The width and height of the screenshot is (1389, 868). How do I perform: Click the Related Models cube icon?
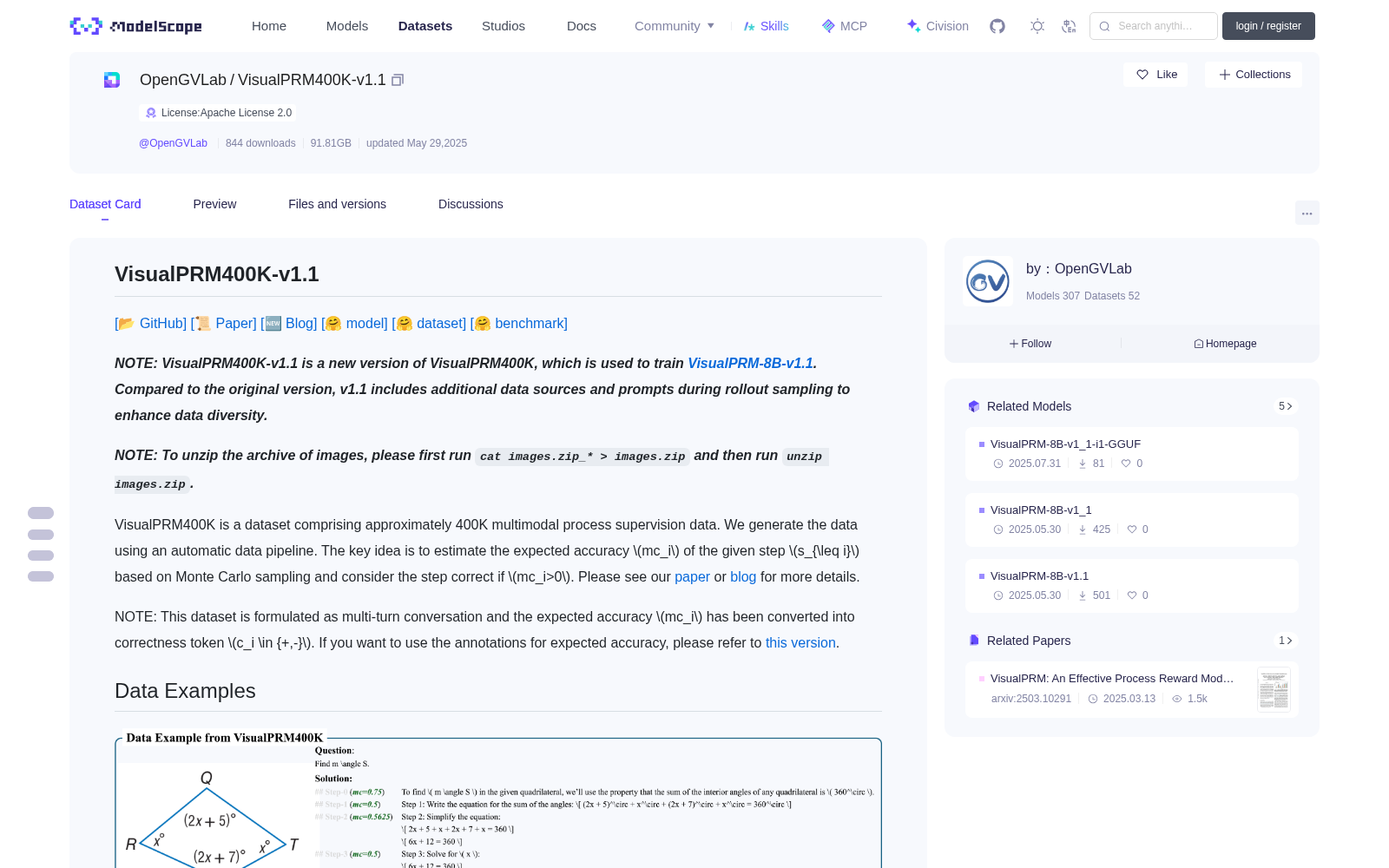(974, 406)
